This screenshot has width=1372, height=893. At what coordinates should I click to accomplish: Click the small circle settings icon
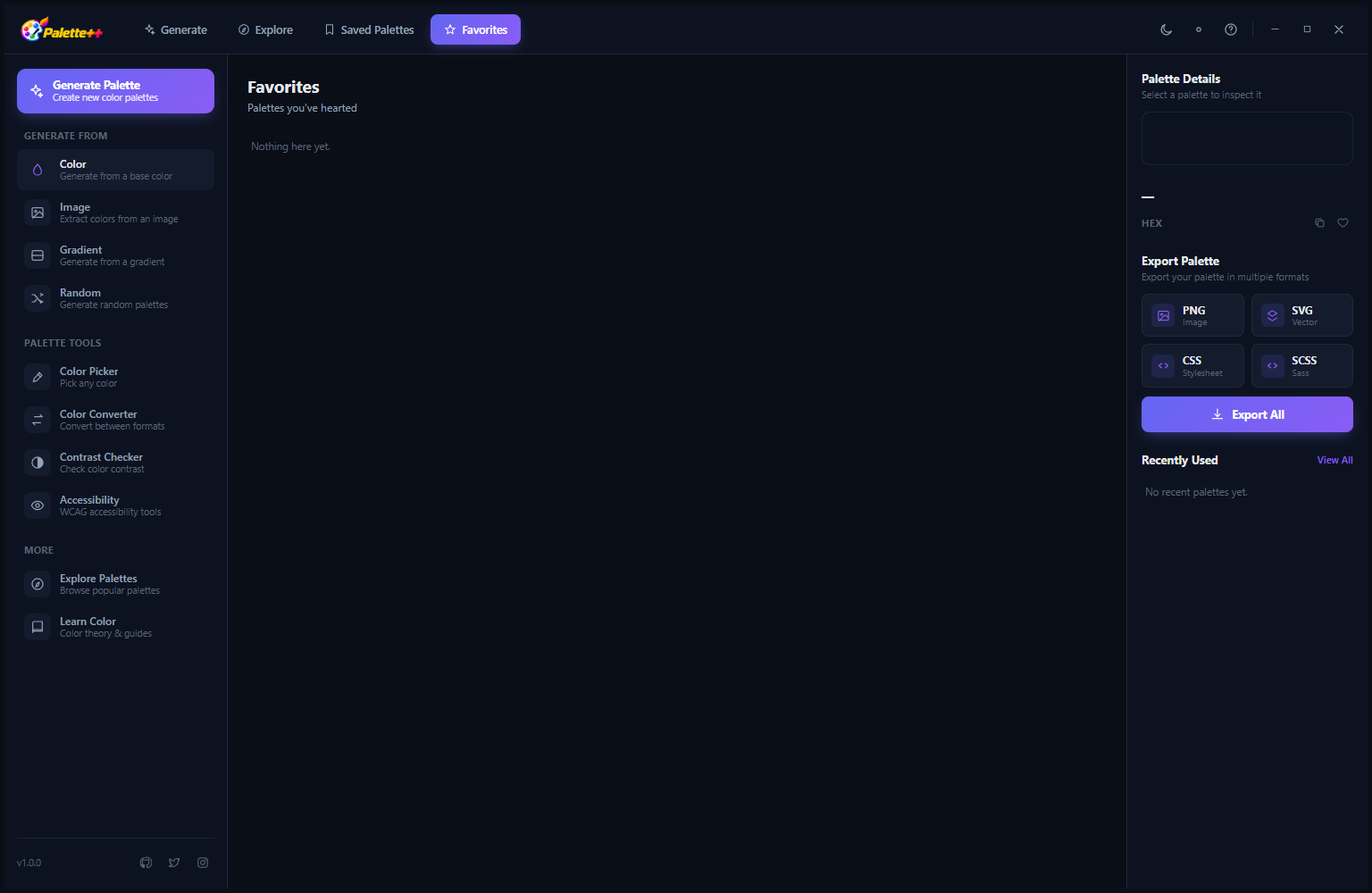coord(1199,29)
